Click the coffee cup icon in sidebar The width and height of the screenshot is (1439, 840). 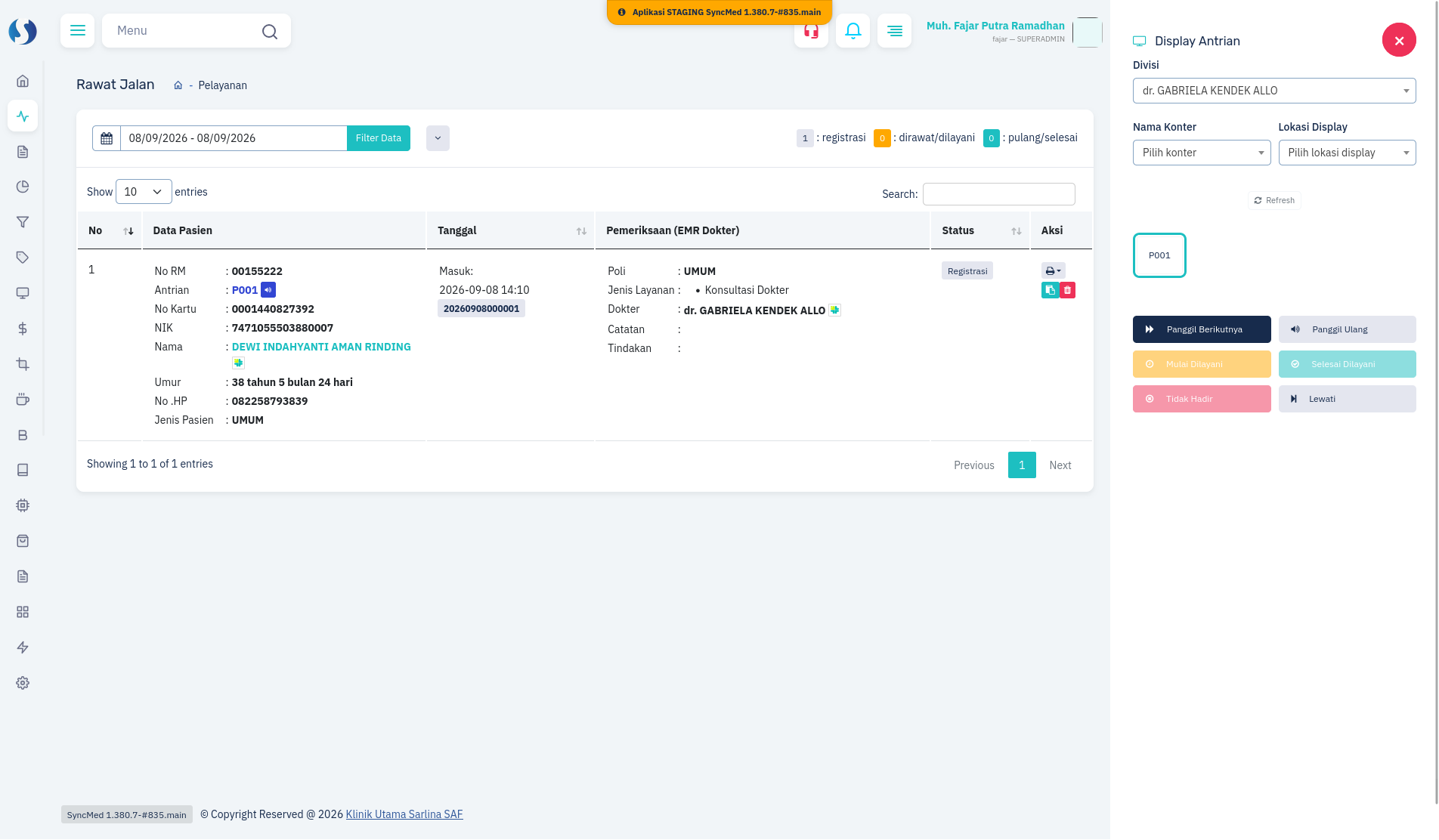(23, 399)
